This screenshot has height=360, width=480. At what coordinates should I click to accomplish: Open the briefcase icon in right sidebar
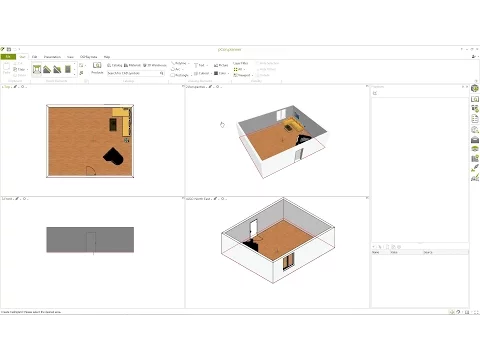tap(475, 139)
